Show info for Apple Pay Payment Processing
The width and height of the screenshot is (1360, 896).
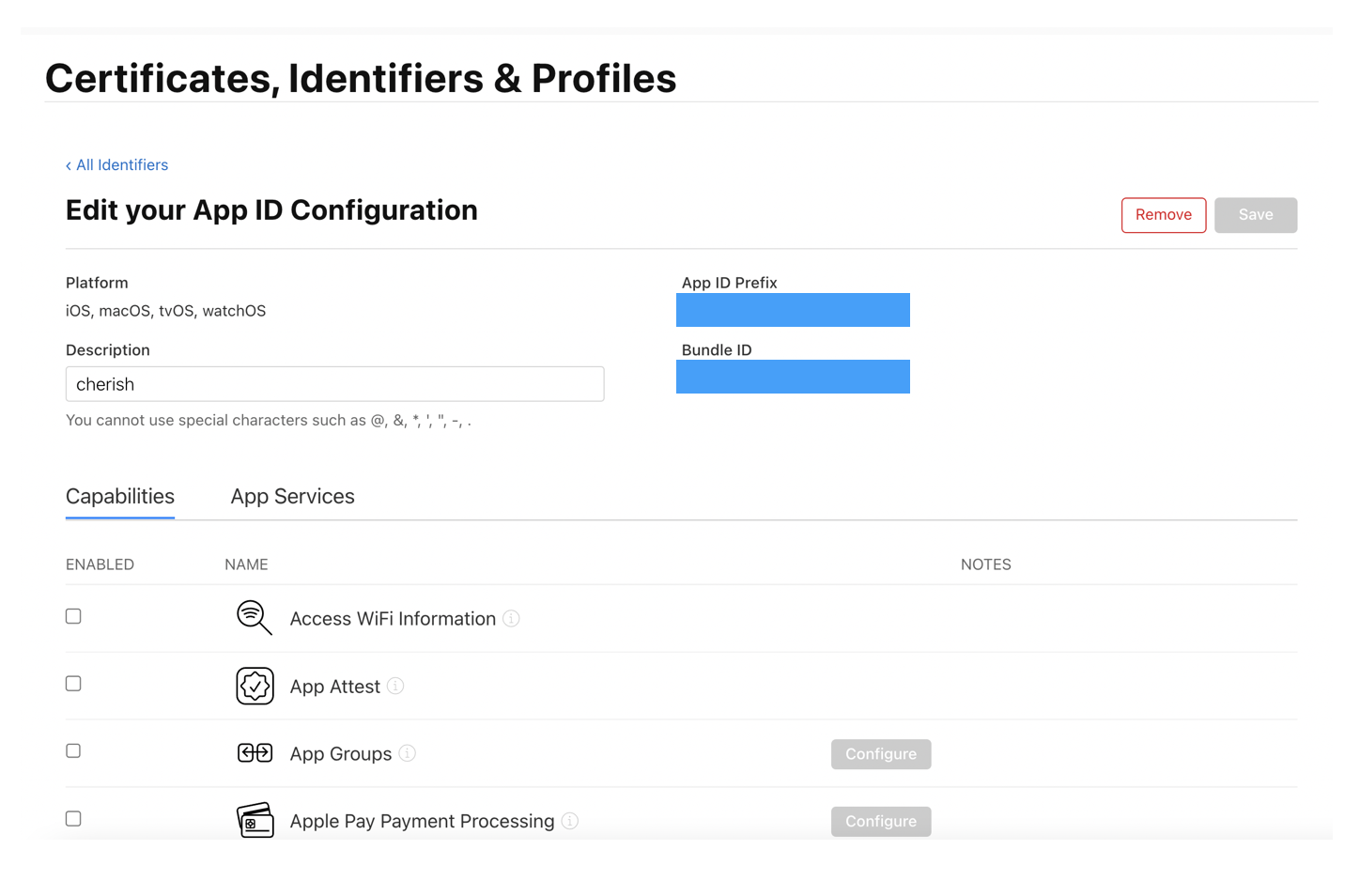570,821
